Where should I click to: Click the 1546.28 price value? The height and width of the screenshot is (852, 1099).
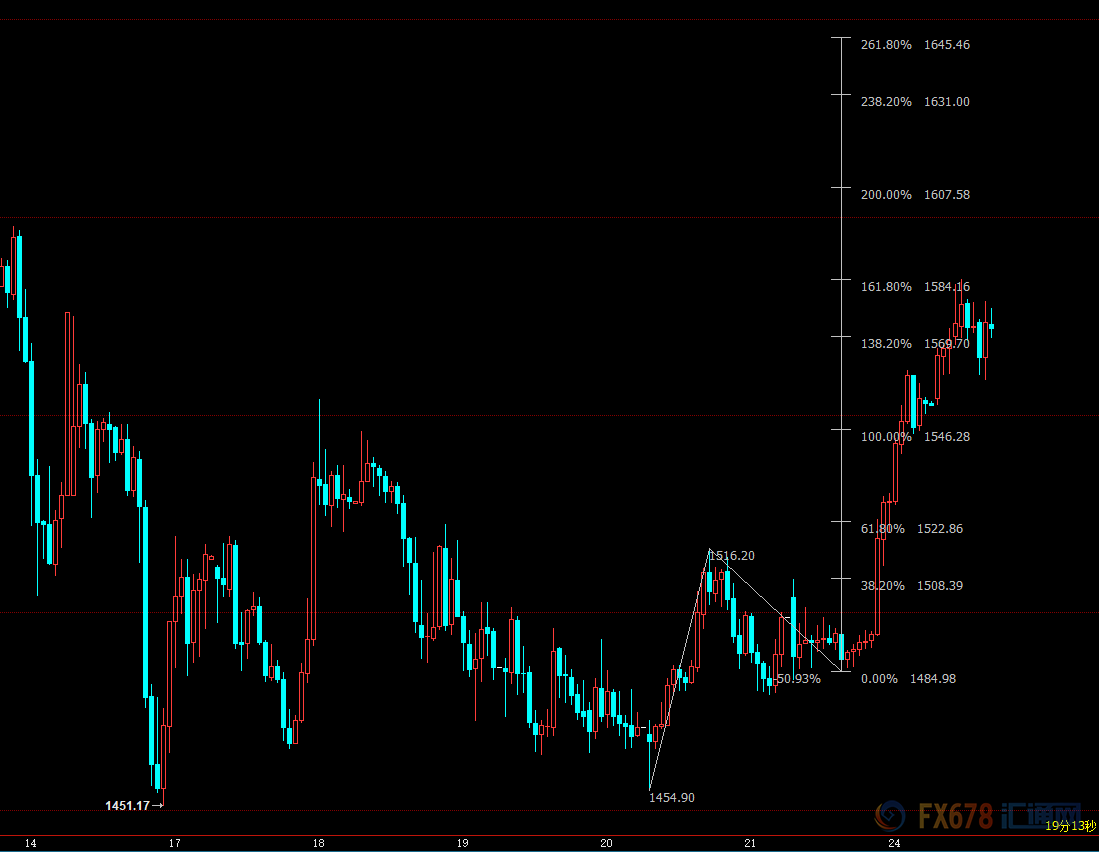coord(947,437)
